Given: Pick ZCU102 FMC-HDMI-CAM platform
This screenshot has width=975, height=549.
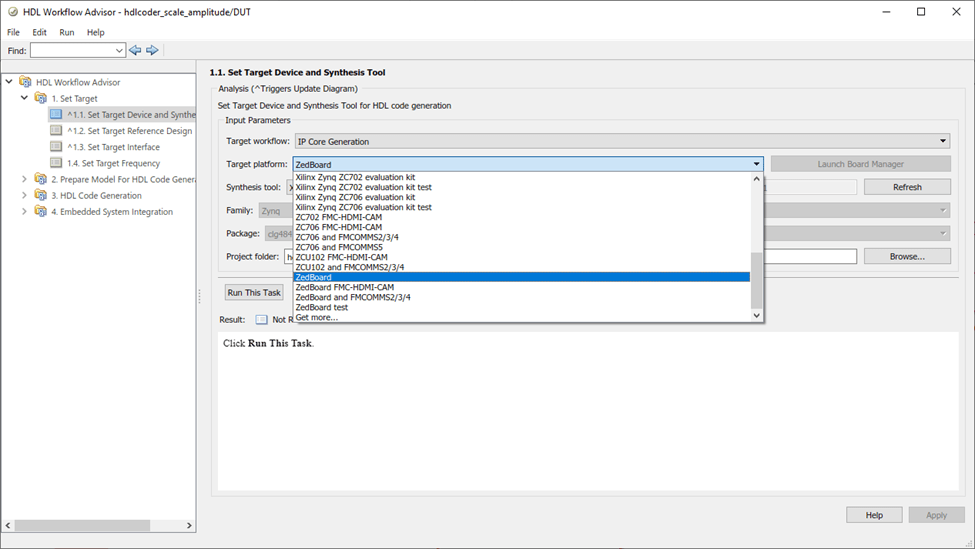Looking at the screenshot, I should point(522,257).
